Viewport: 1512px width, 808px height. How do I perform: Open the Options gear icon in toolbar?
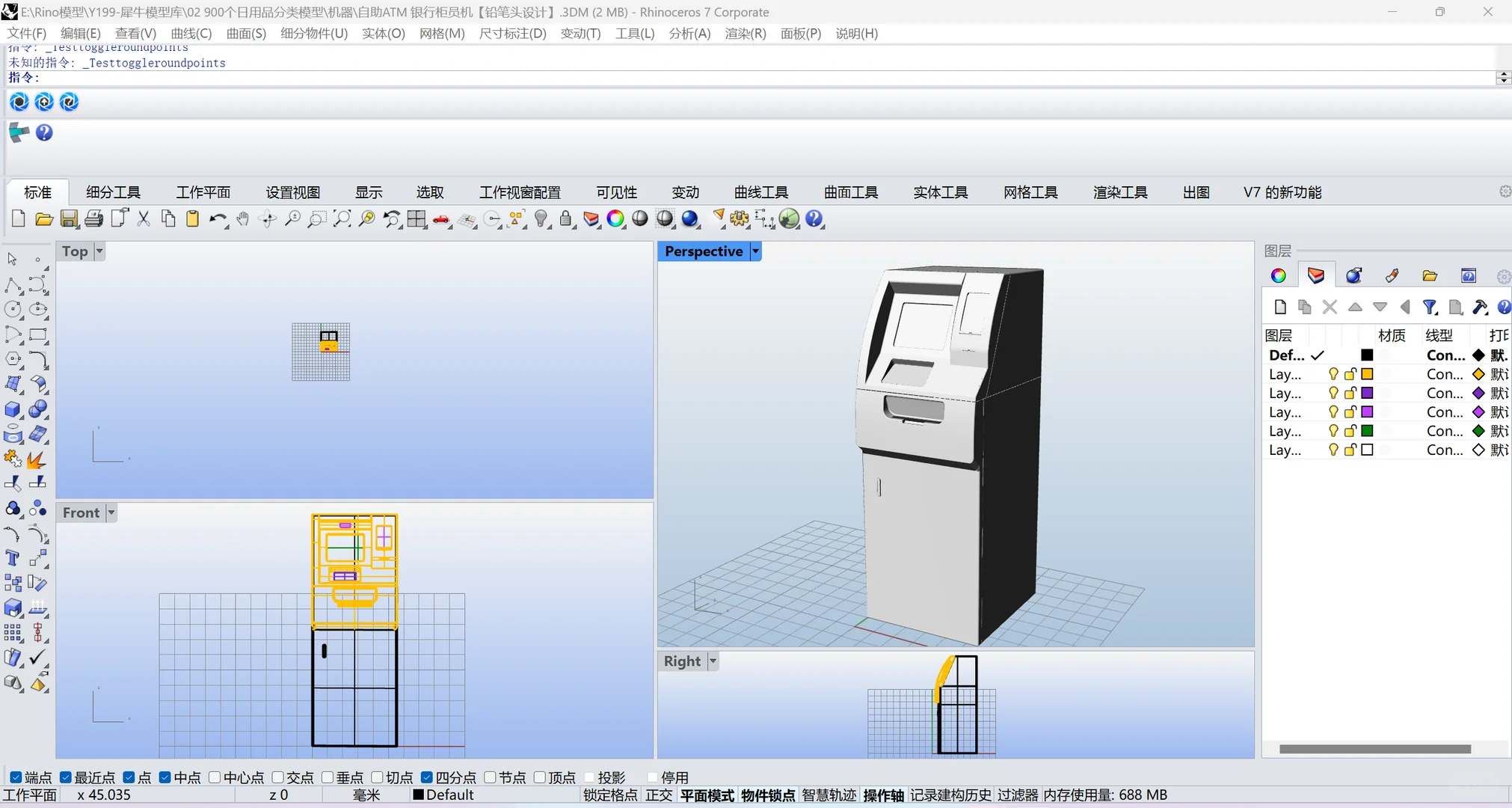(740, 218)
